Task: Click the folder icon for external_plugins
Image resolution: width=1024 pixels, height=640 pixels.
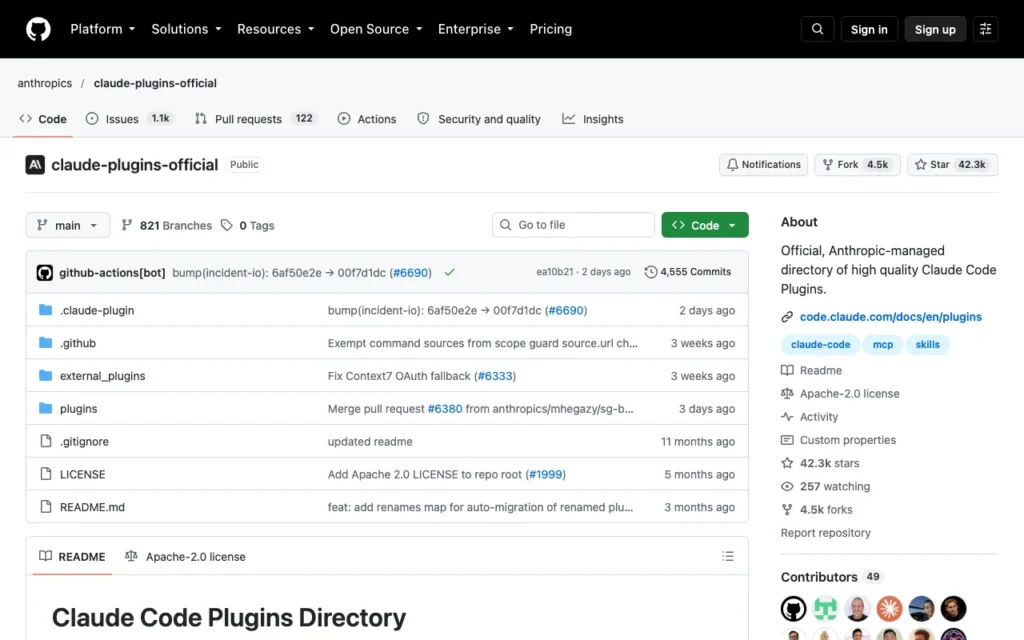Action: [45, 376]
